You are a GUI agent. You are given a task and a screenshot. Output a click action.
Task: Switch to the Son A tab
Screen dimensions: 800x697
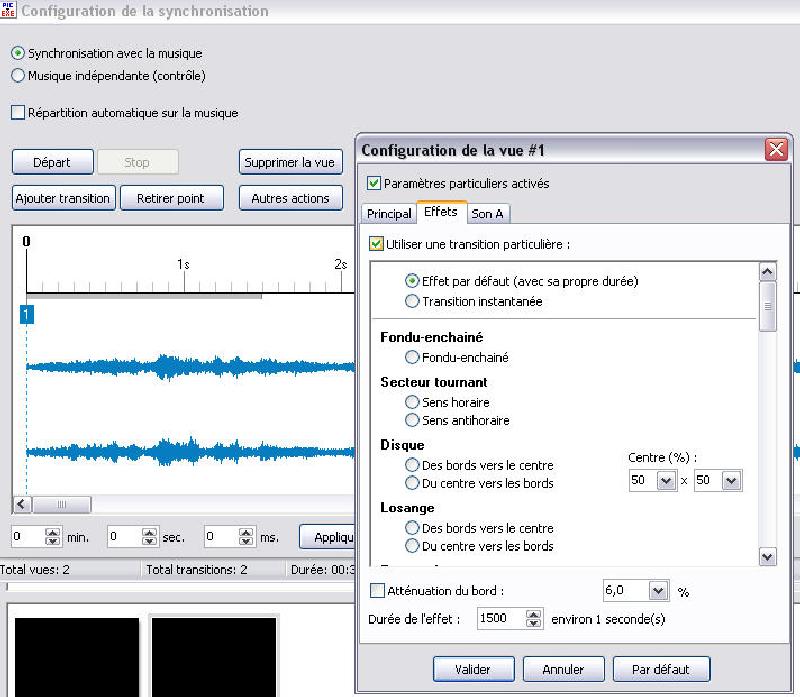[488, 214]
